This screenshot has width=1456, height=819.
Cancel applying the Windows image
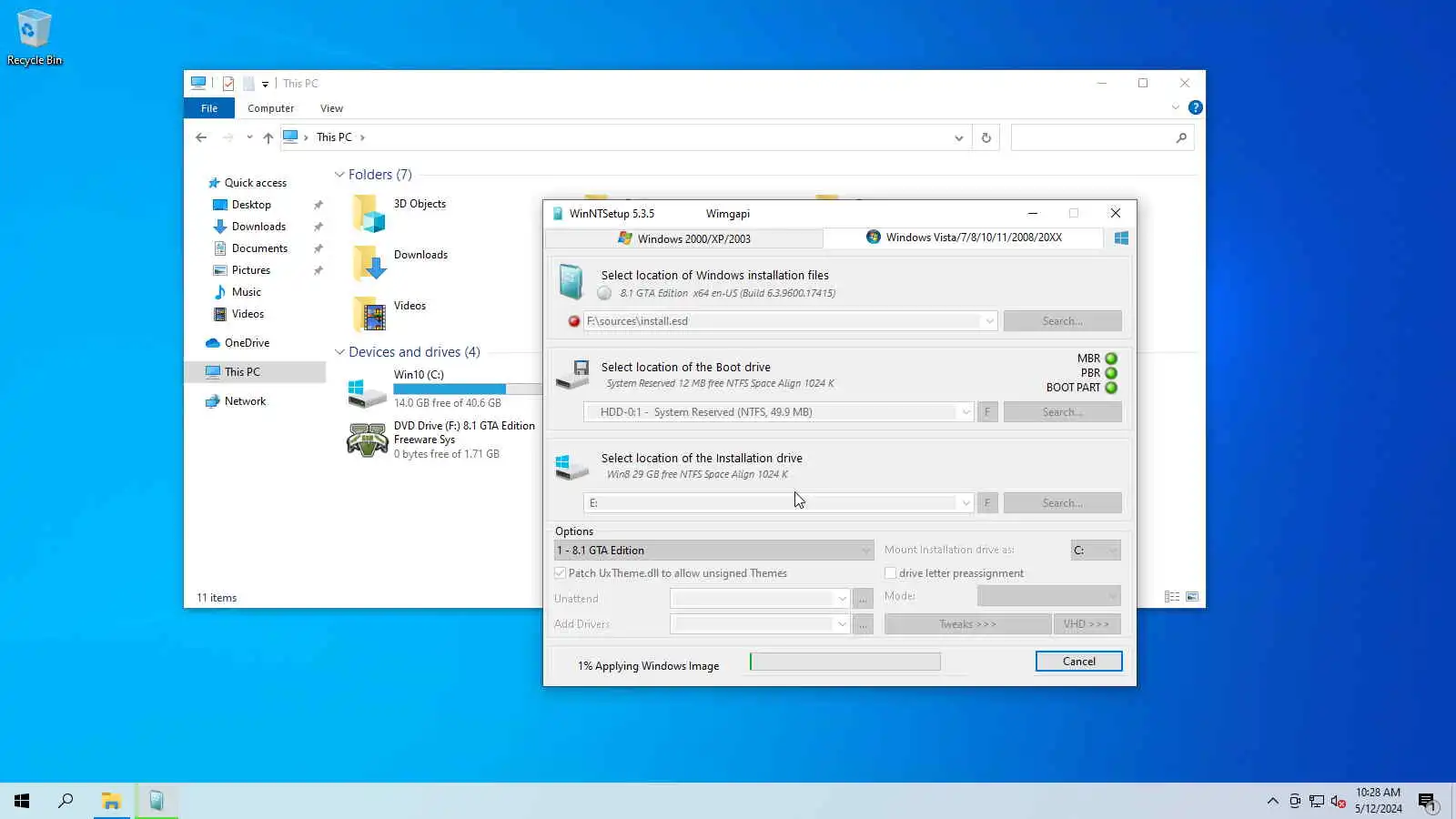click(1078, 662)
